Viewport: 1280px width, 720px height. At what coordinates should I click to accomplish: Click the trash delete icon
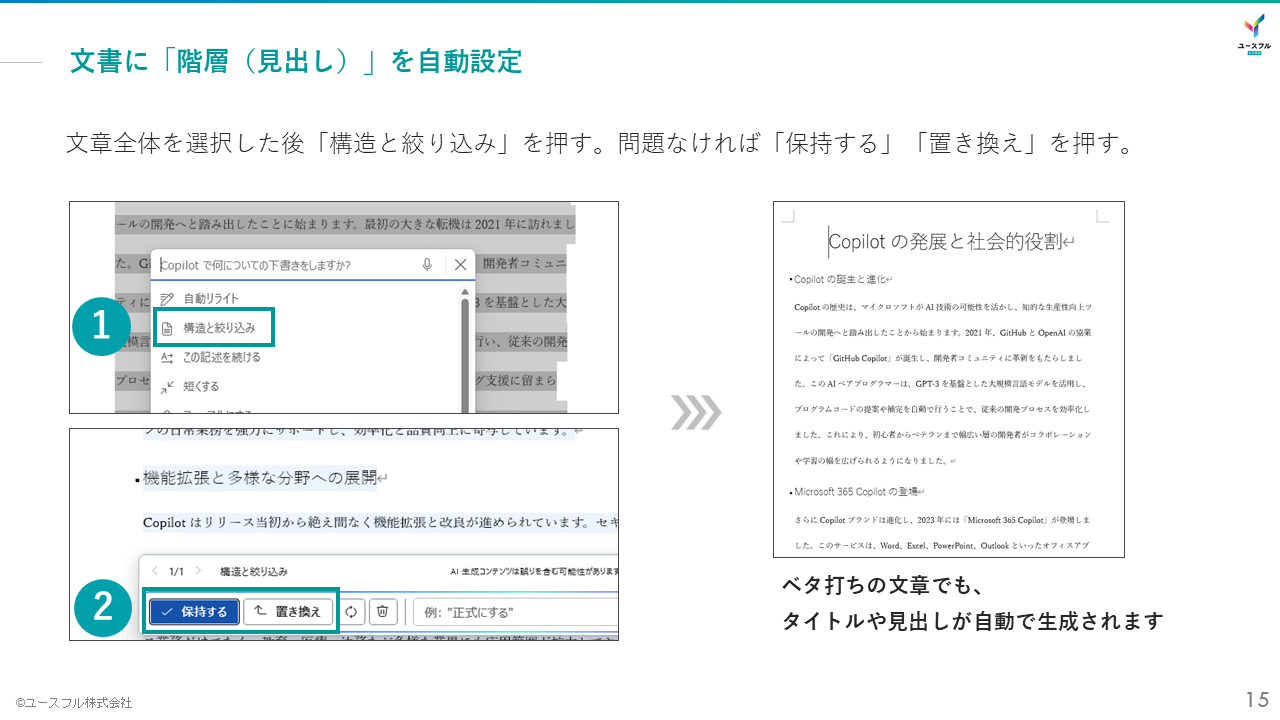tap(384, 612)
